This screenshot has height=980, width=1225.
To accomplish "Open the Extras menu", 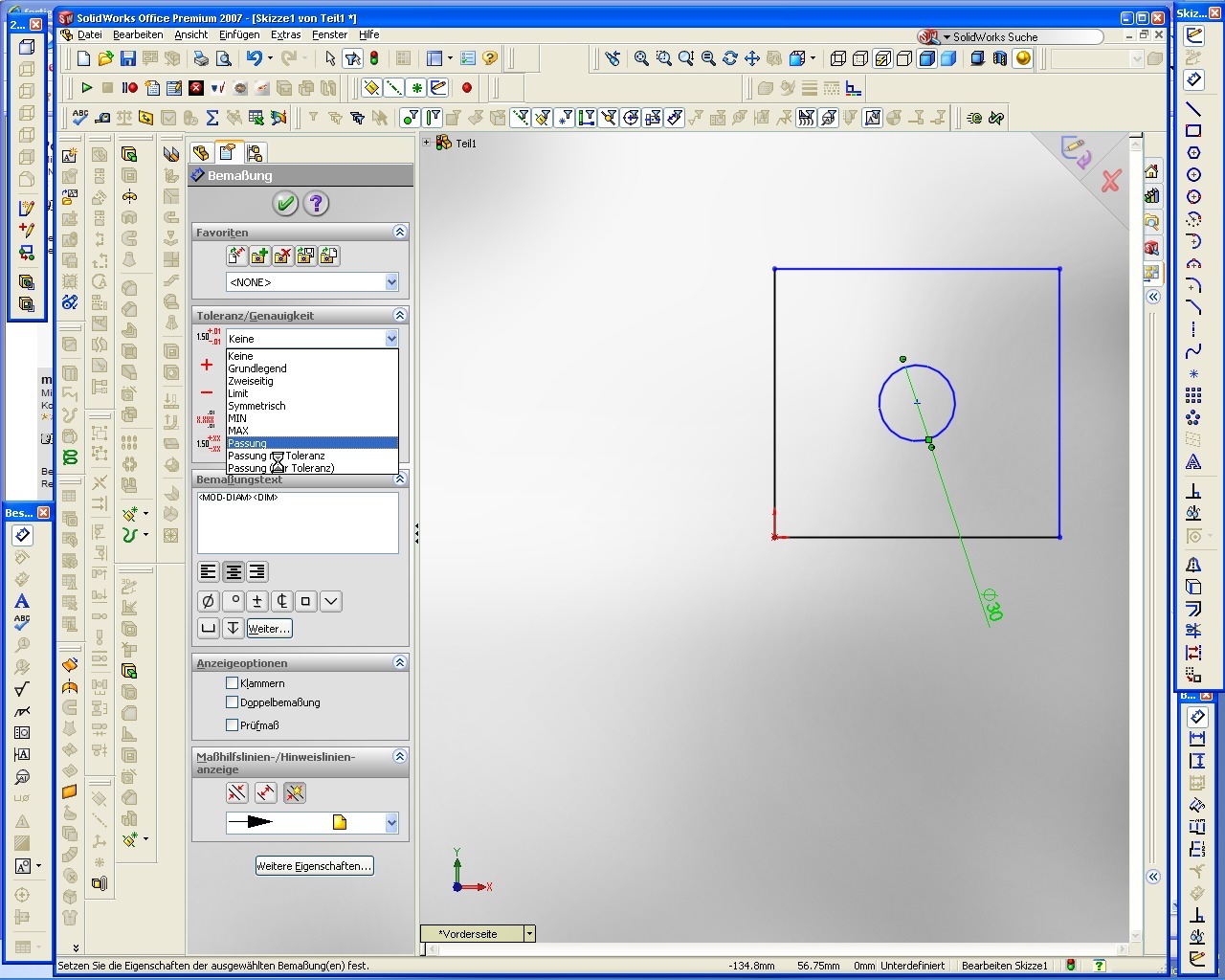I will tap(285, 34).
